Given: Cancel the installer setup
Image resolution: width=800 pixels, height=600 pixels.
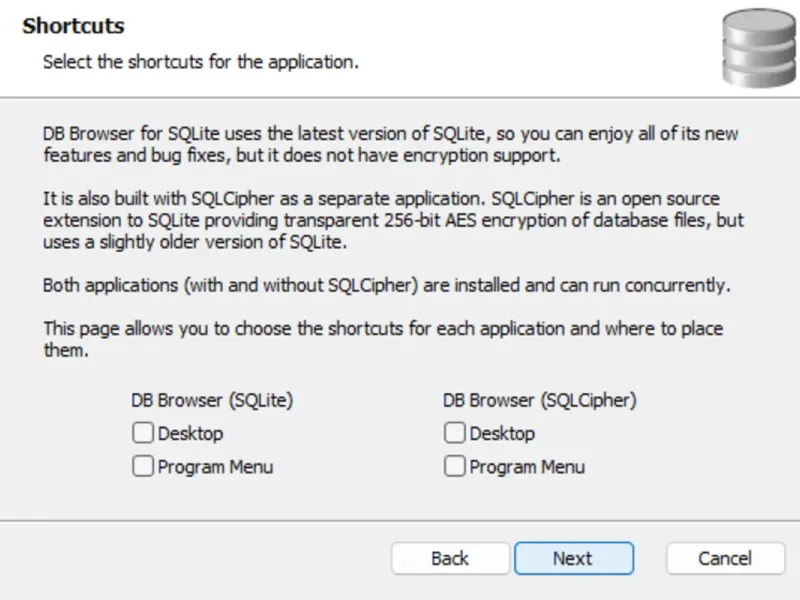Looking at the screenshot, I should click(x=725, y=558).
